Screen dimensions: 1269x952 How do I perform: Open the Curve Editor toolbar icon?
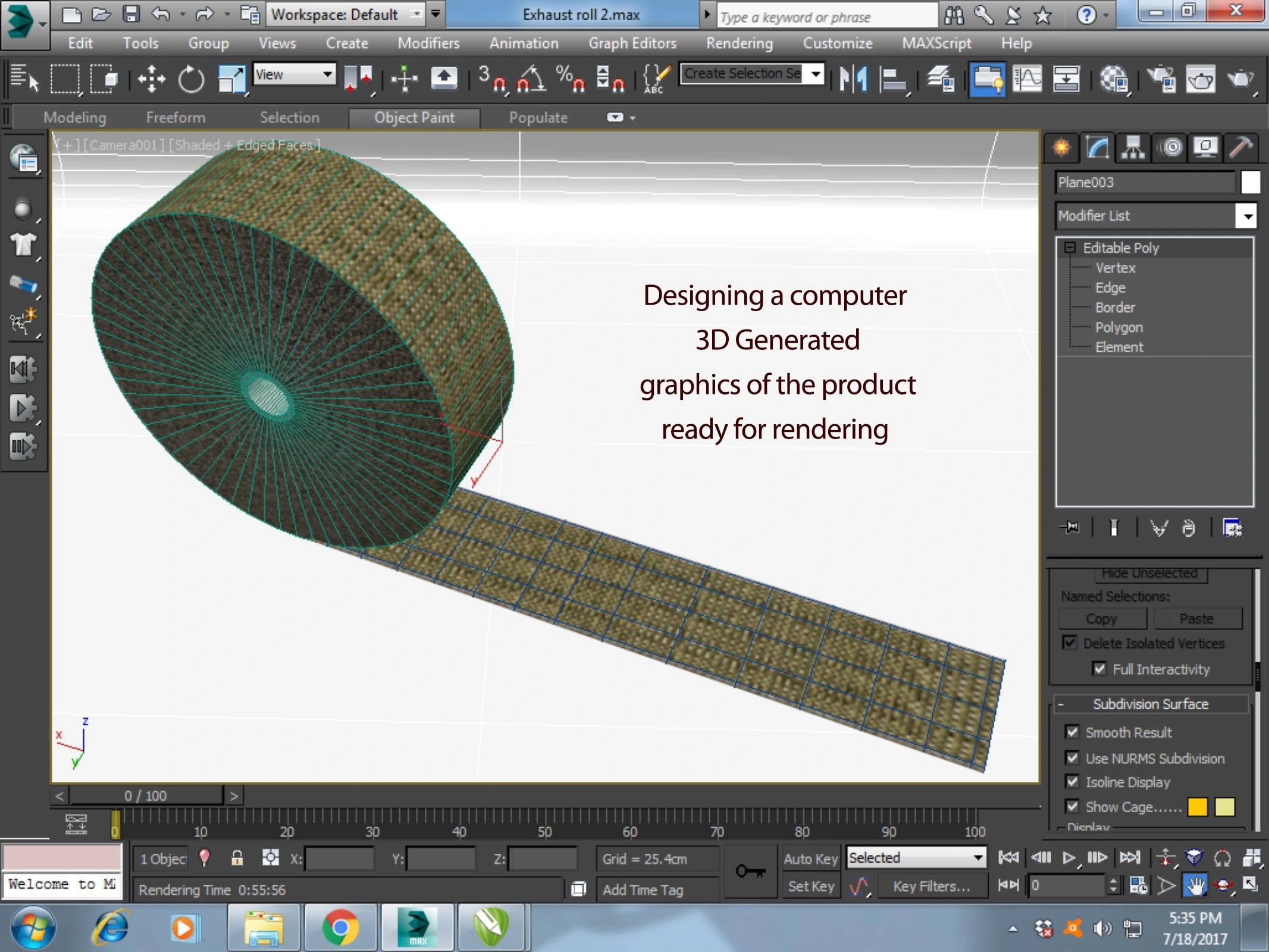(1027, 79)
